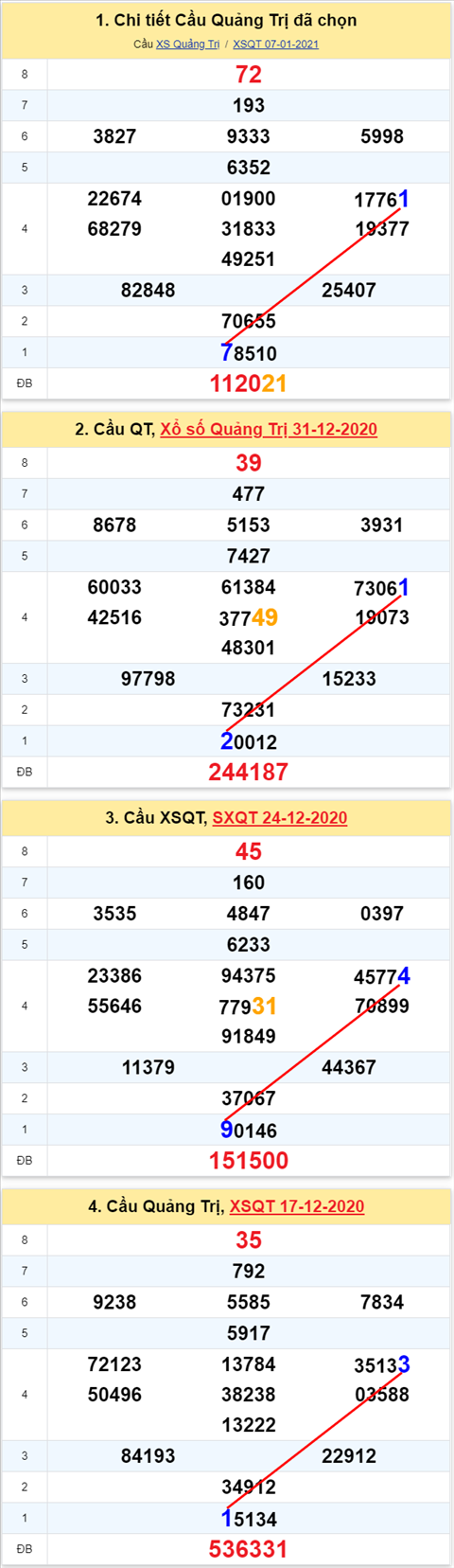Viewport: 454px width, 1568px height.
Task: Click the number 11379
Action: click(148, 1067)
